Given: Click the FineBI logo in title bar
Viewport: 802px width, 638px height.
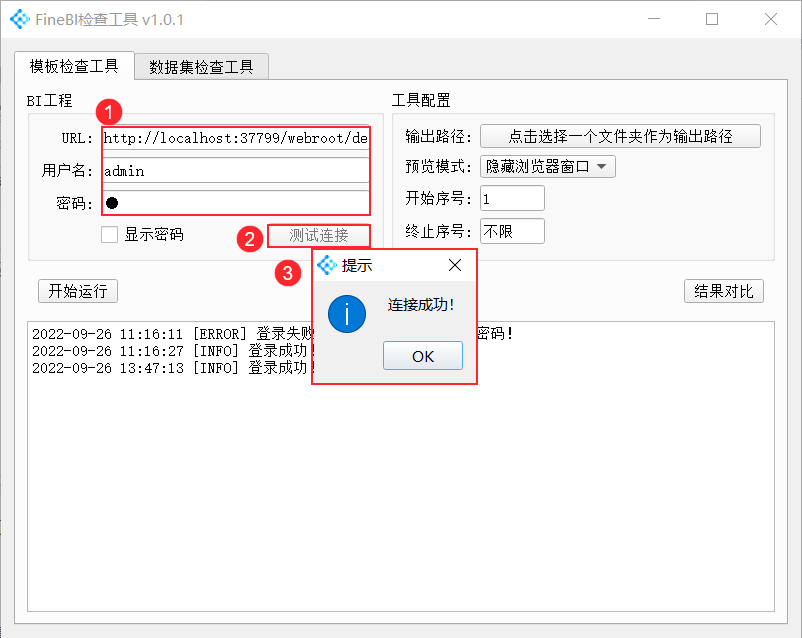Looking at the screenshot, I should point(20,19).
